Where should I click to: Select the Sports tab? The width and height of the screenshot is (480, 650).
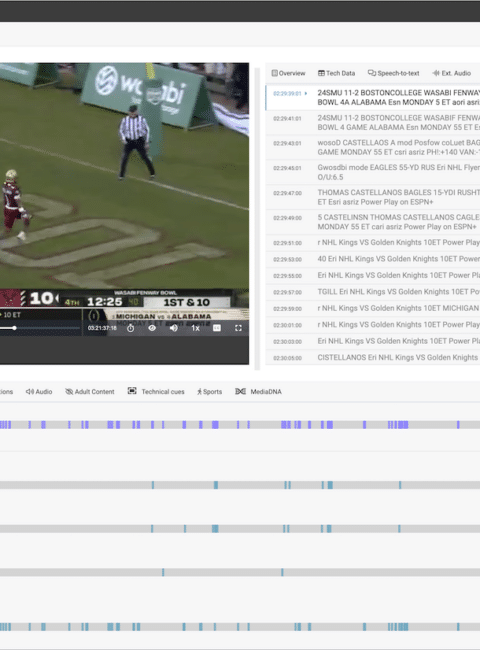[209, 391]
